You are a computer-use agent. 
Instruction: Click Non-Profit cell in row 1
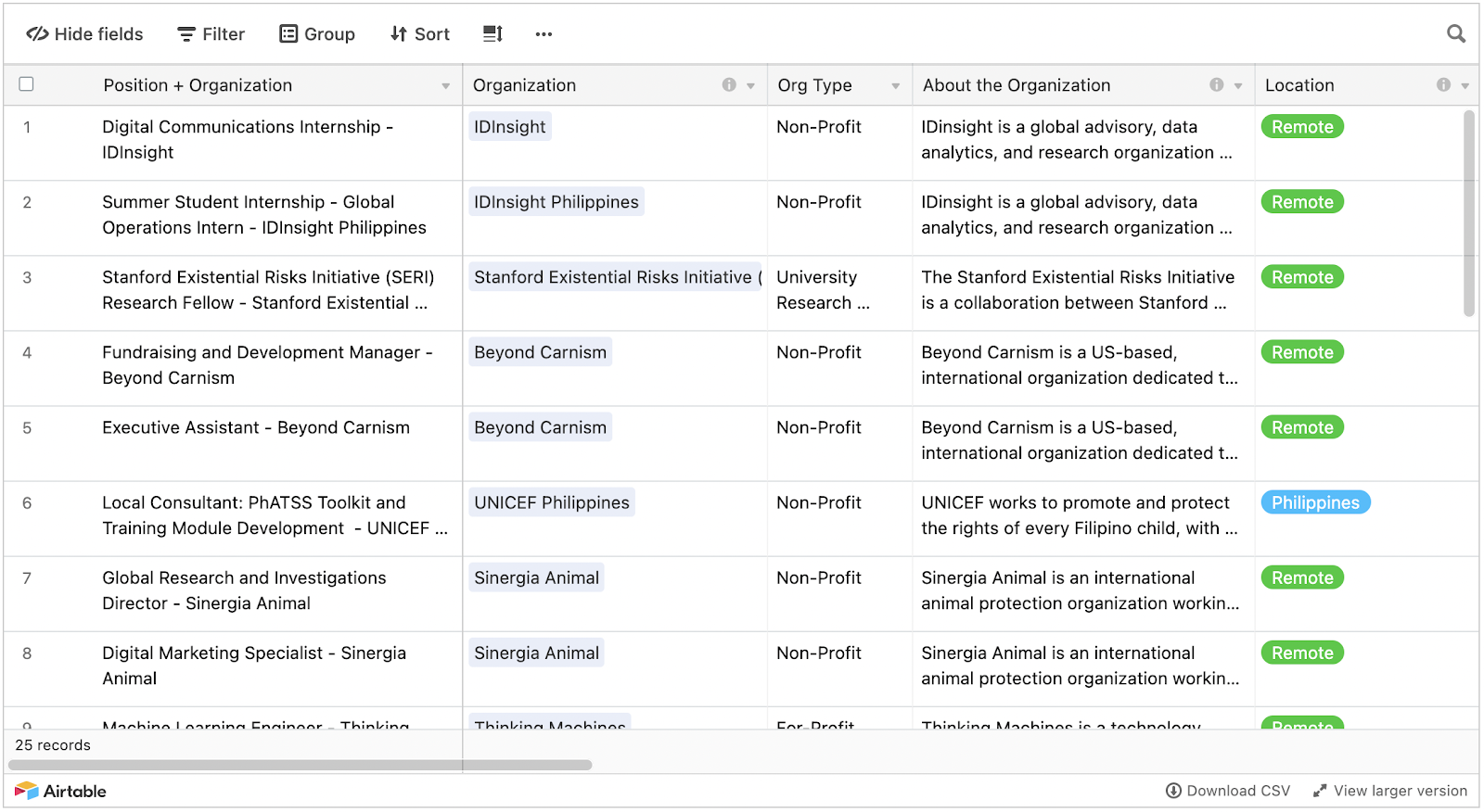[840, 143]
